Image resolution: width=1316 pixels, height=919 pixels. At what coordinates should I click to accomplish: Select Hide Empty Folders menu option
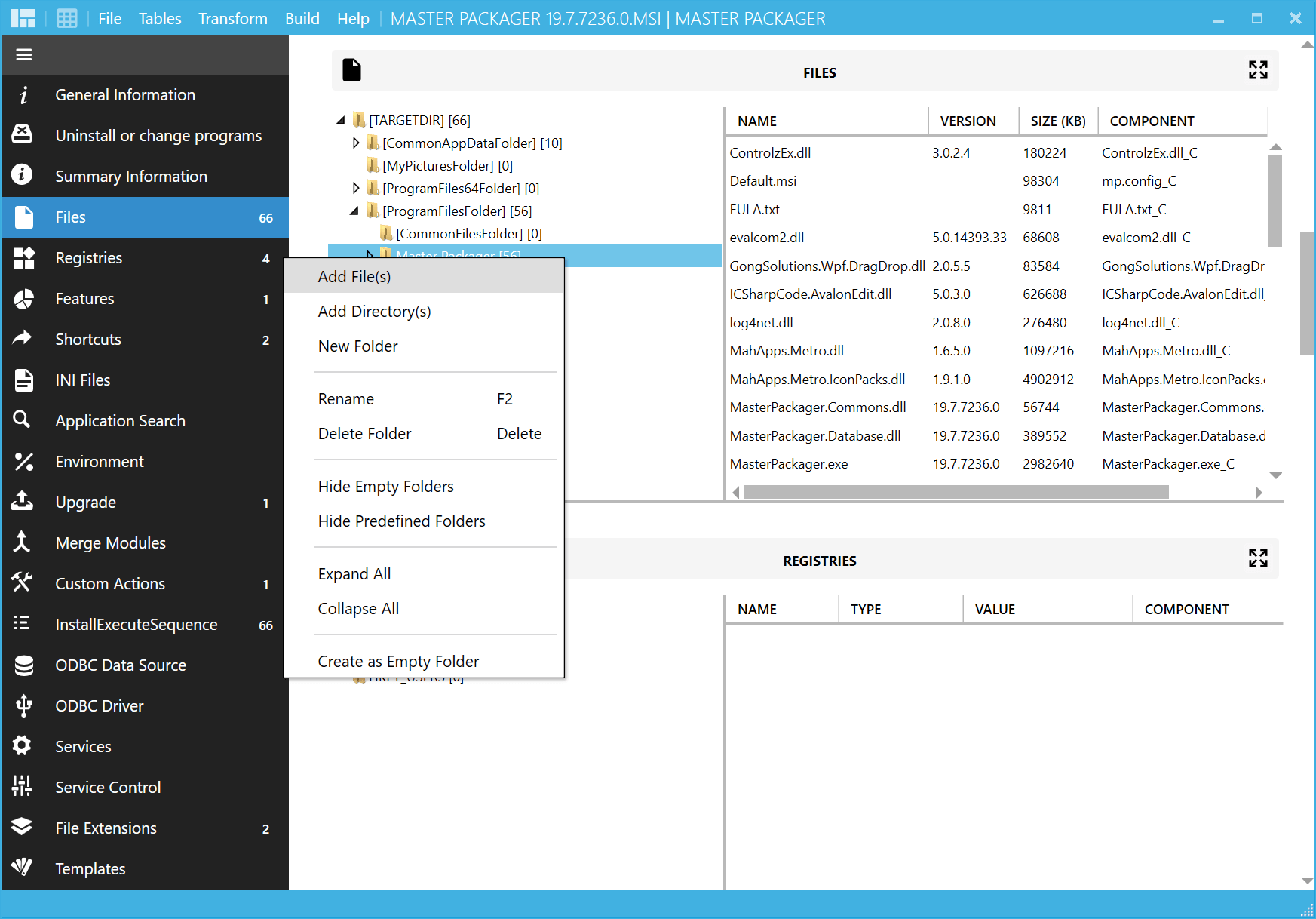pyautogui.click(x=385, y=487)
